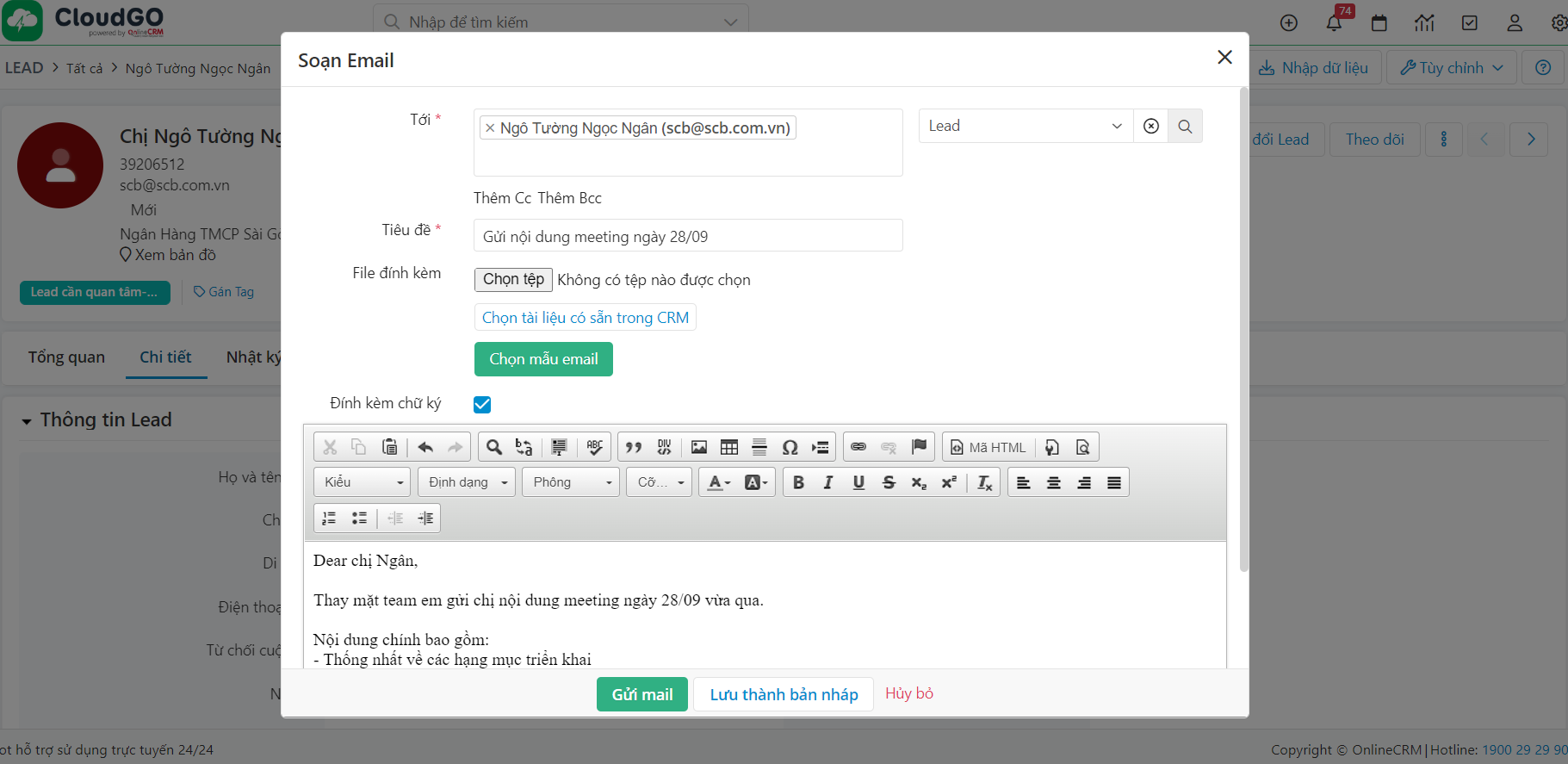
Task: Apply strikethrough formatting
Action: click(889, 482)
